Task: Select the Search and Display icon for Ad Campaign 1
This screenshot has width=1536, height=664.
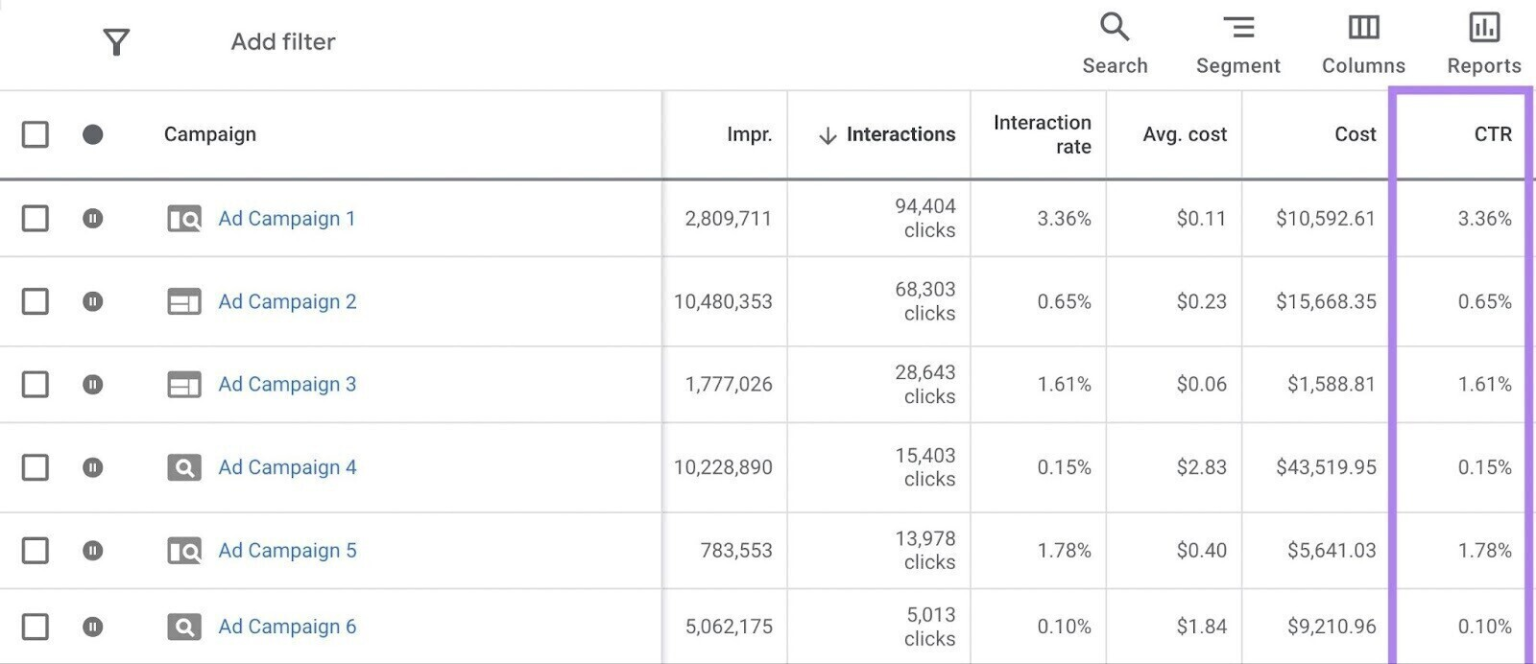Action: [x=184, y=218]
